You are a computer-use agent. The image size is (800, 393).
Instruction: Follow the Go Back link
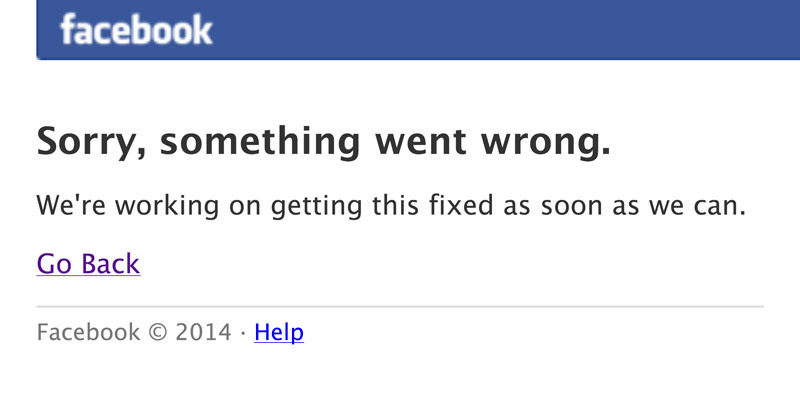[x=88, y=264]
